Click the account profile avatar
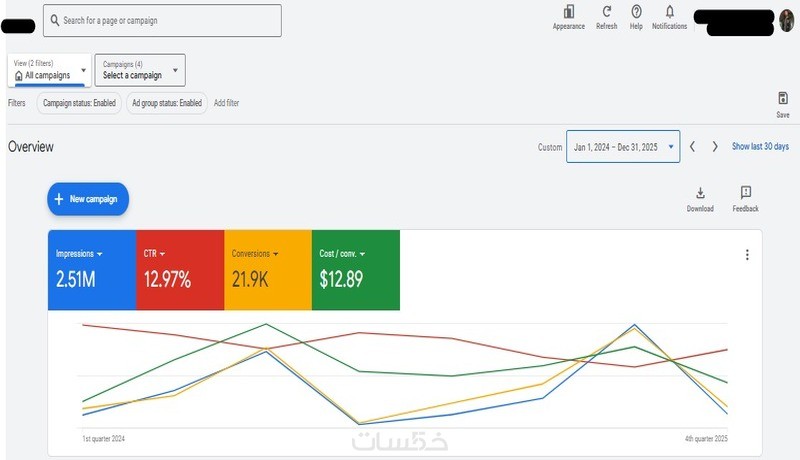The height and width of the screenshot is (460, 800). [786, 21]
